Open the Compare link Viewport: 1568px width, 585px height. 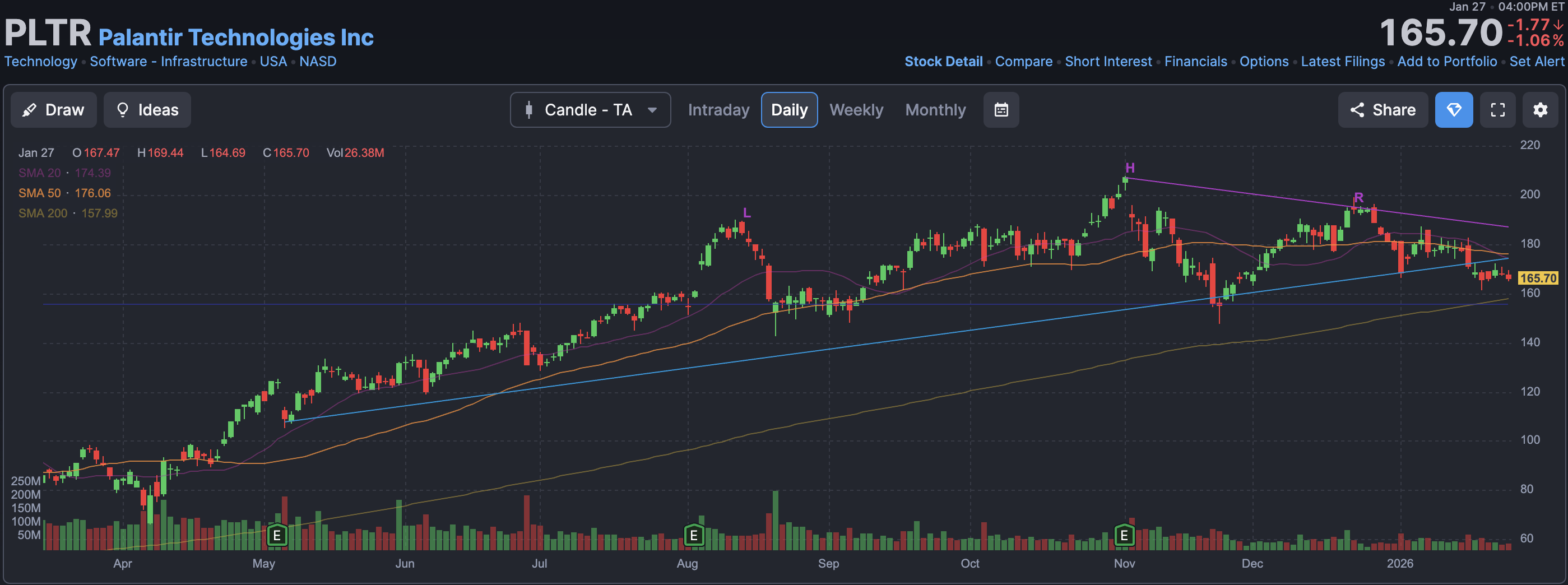[x=1024, y=62]
